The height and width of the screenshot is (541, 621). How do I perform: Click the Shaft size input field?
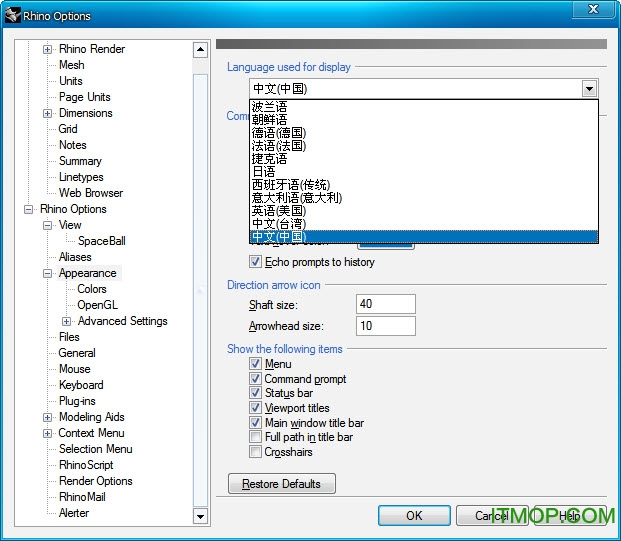[x=385, y=304]
